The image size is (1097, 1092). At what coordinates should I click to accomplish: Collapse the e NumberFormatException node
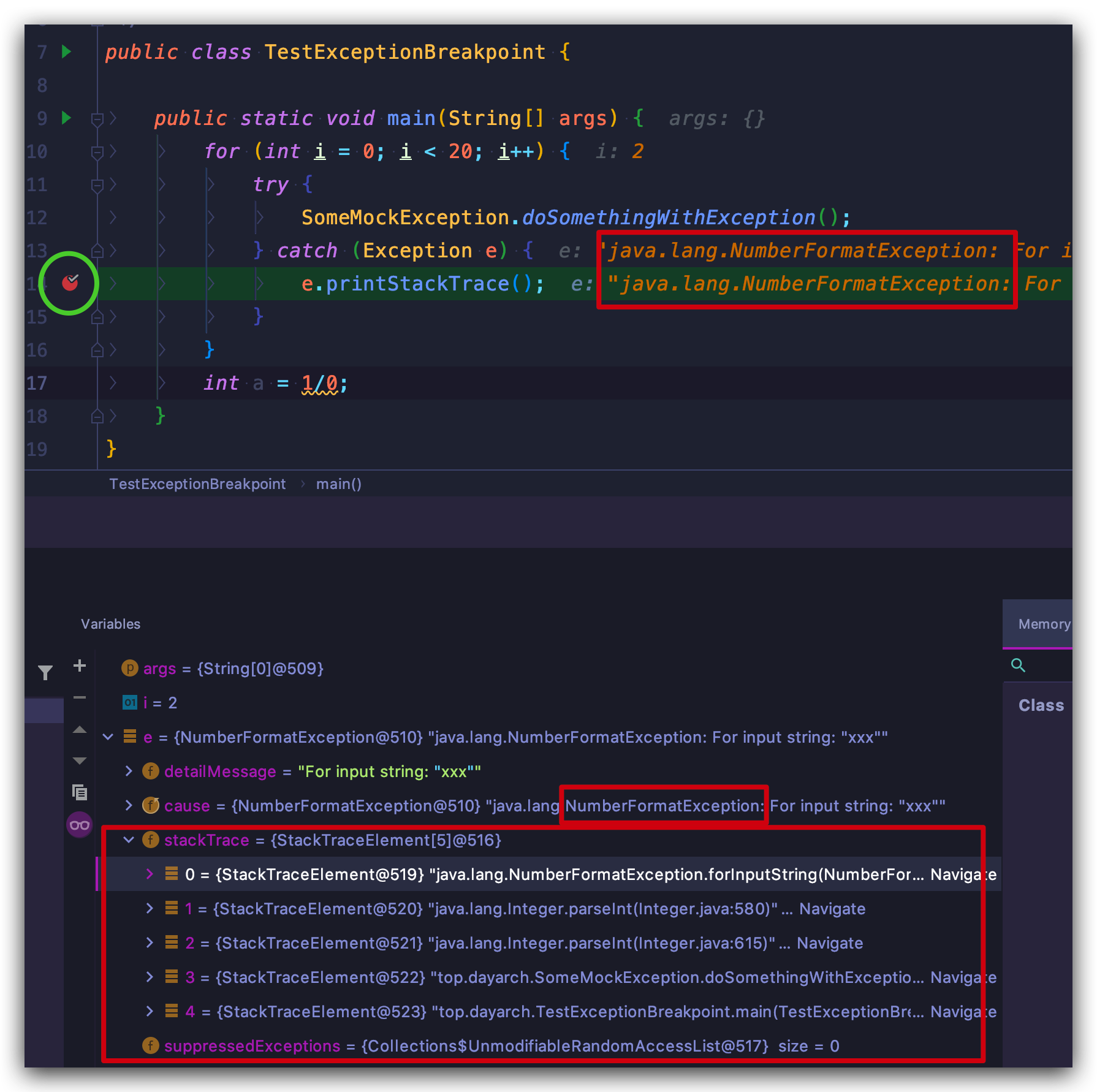pyautogui.click(x=108, y=737)
